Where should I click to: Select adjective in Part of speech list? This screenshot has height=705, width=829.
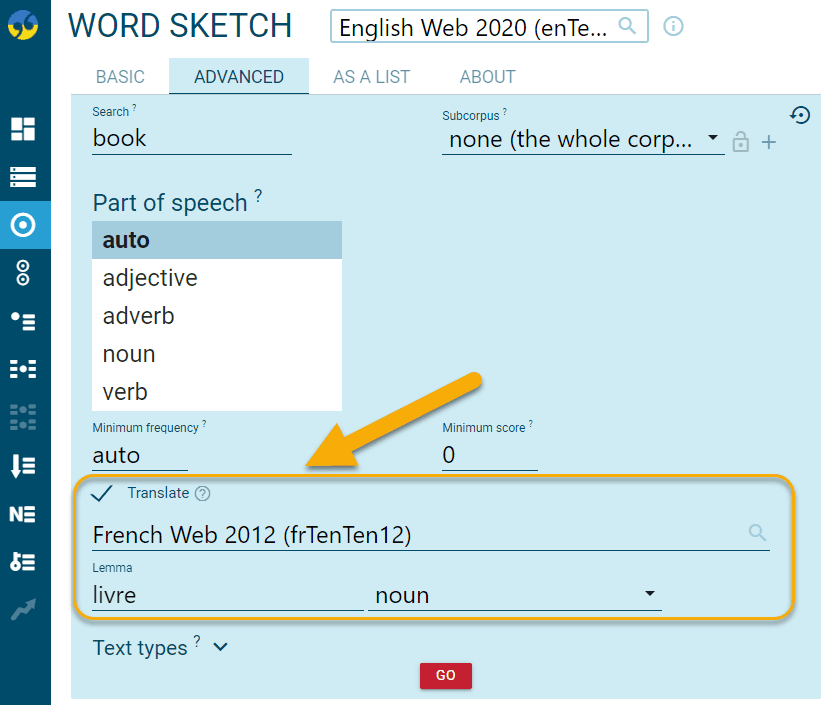pos(150,278)
